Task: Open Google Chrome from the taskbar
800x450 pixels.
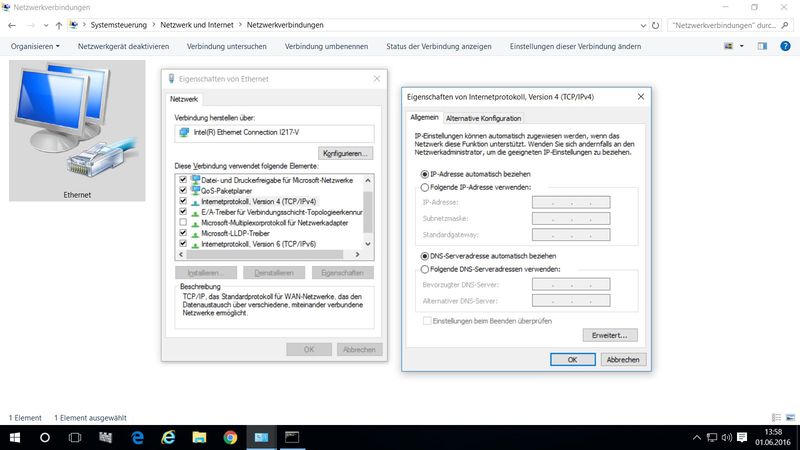Action: [230, 438]
